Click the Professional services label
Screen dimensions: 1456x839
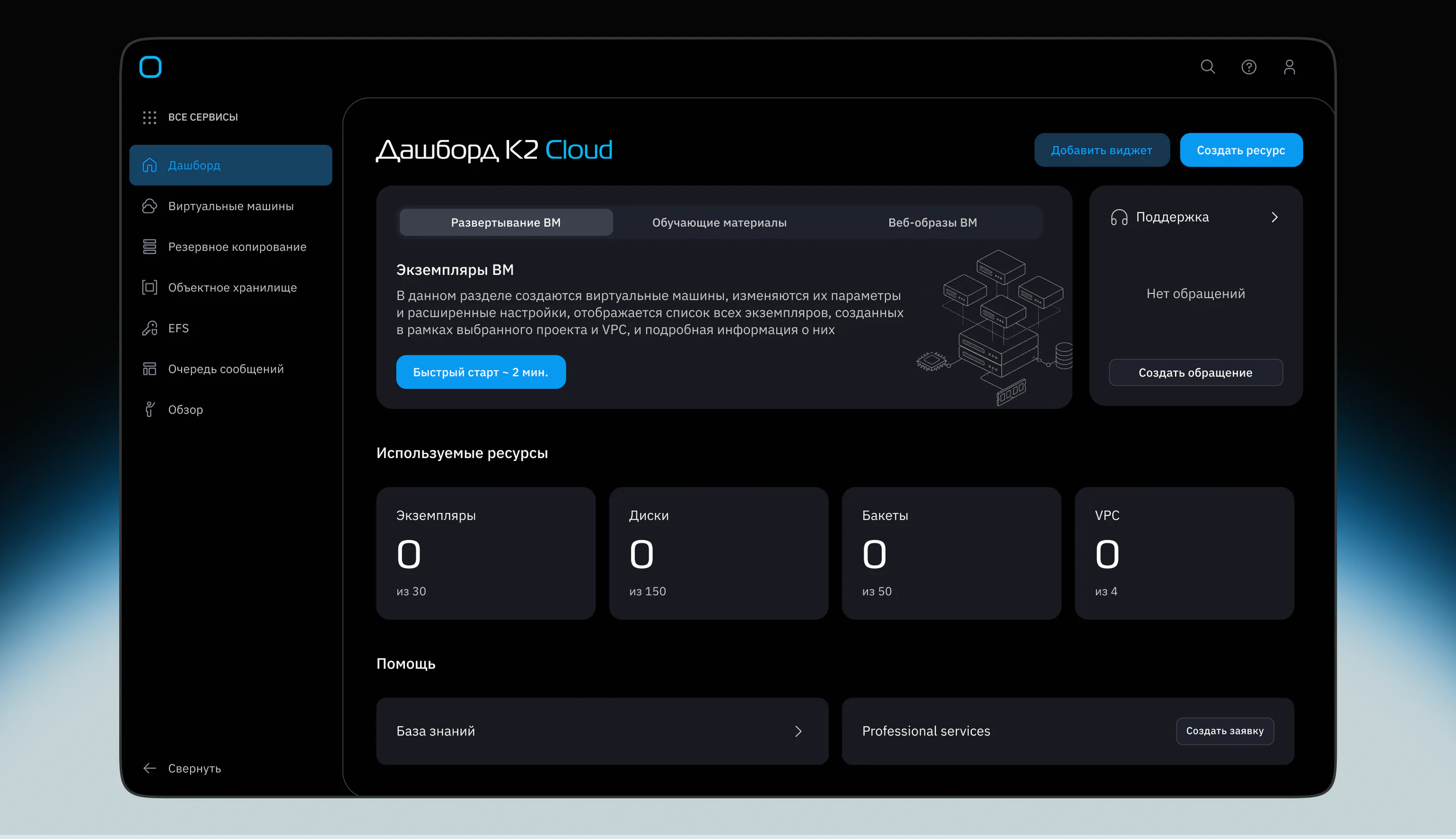926,731
